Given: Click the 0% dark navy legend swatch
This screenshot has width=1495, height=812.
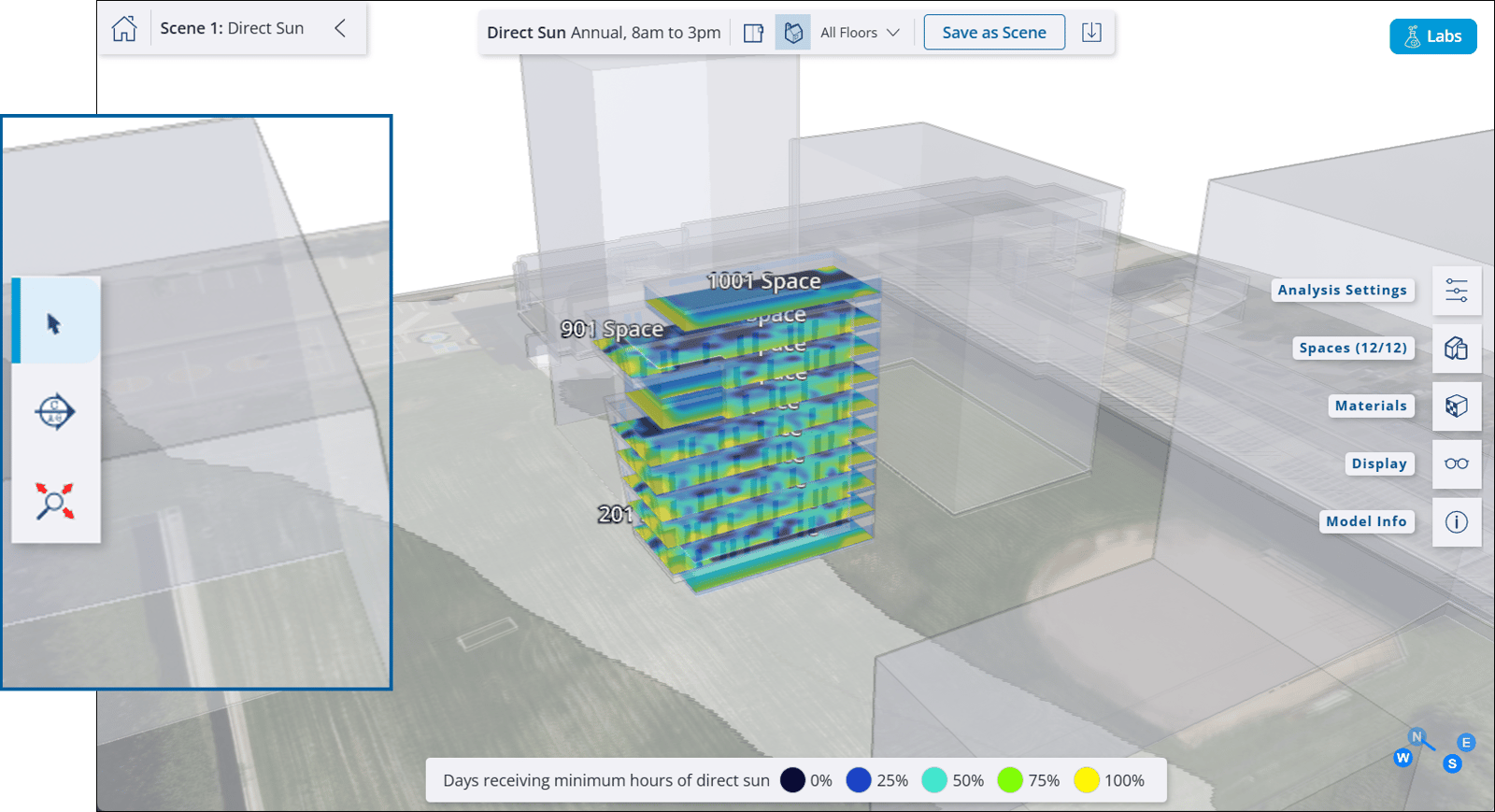Looking at the screenshot, I should [x=792, y=780].
